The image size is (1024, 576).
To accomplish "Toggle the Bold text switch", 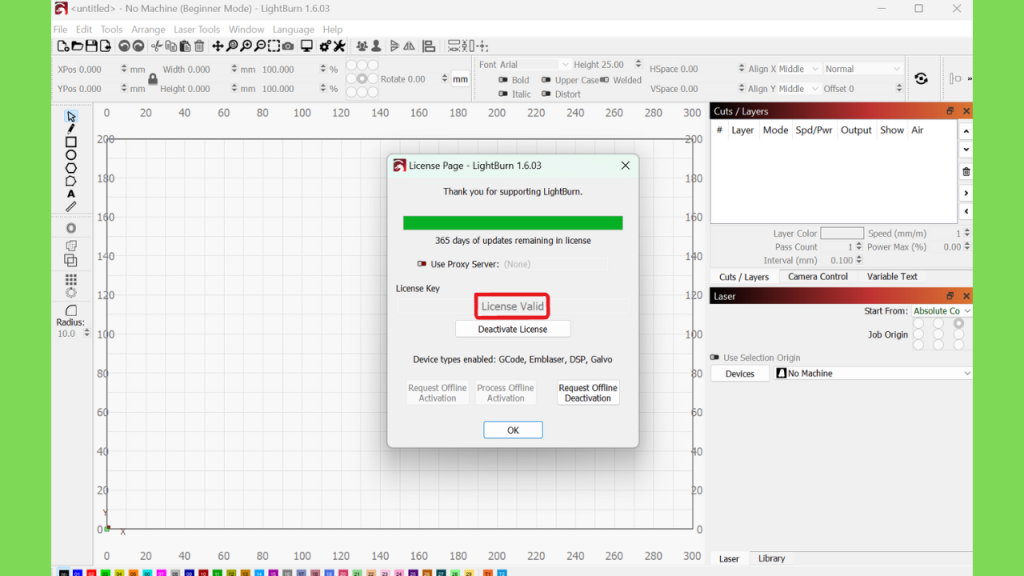I will click(503, 80).
